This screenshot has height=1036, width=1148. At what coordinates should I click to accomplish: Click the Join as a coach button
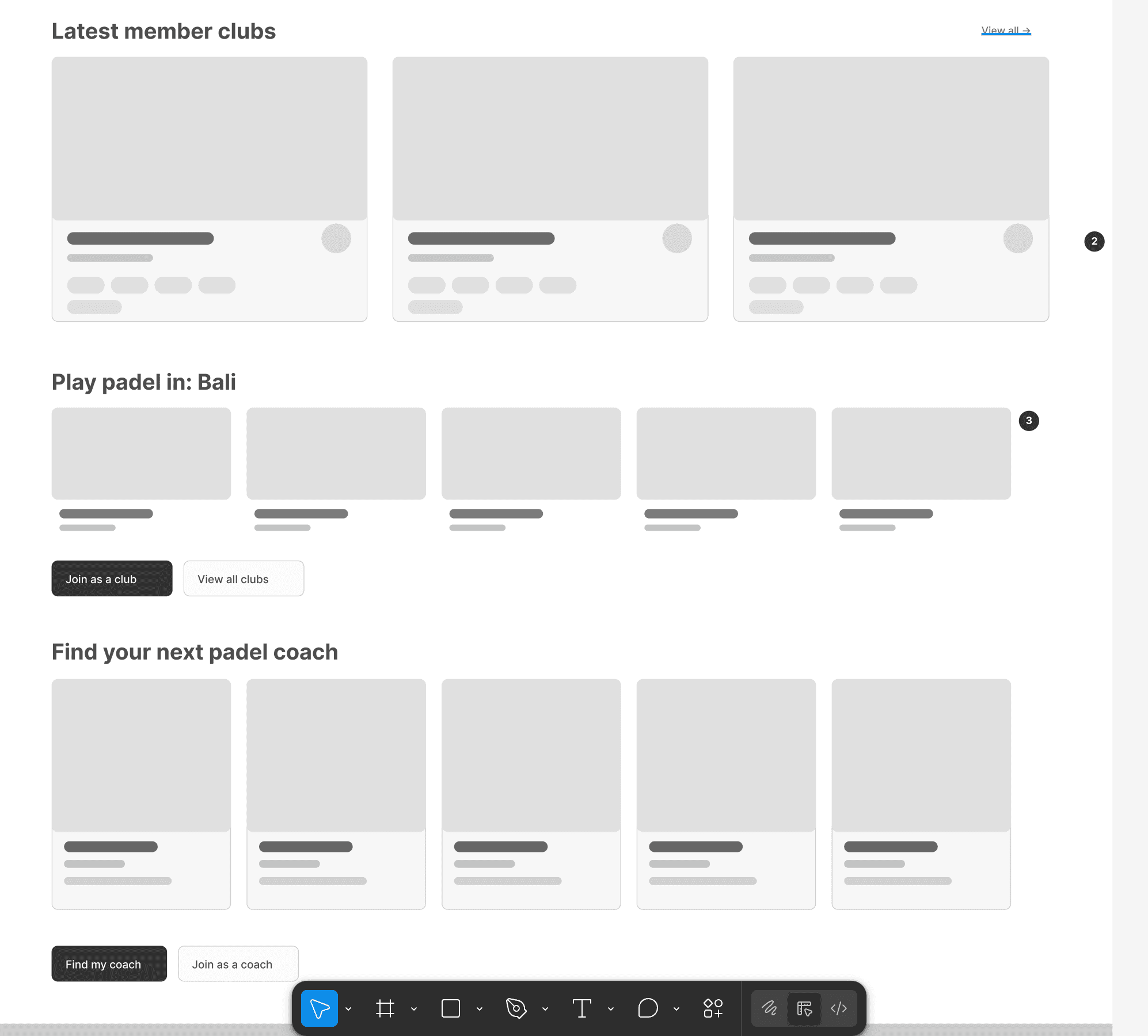238,963
